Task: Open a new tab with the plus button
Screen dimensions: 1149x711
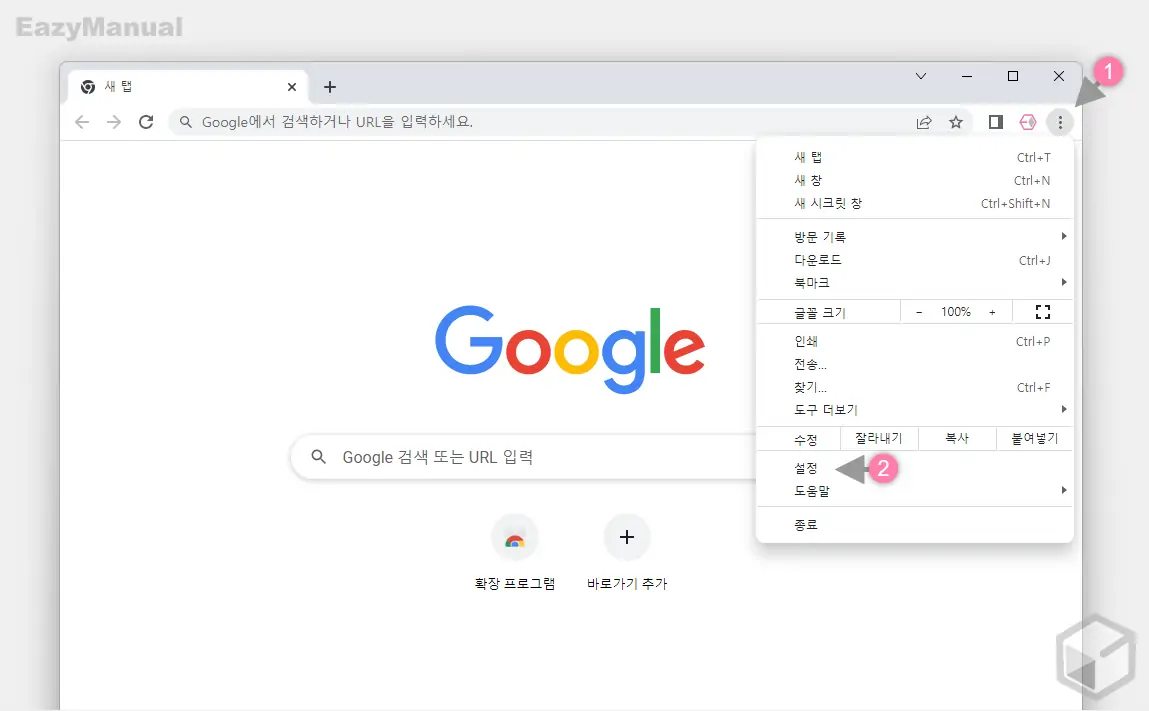Action: point(330,87)
